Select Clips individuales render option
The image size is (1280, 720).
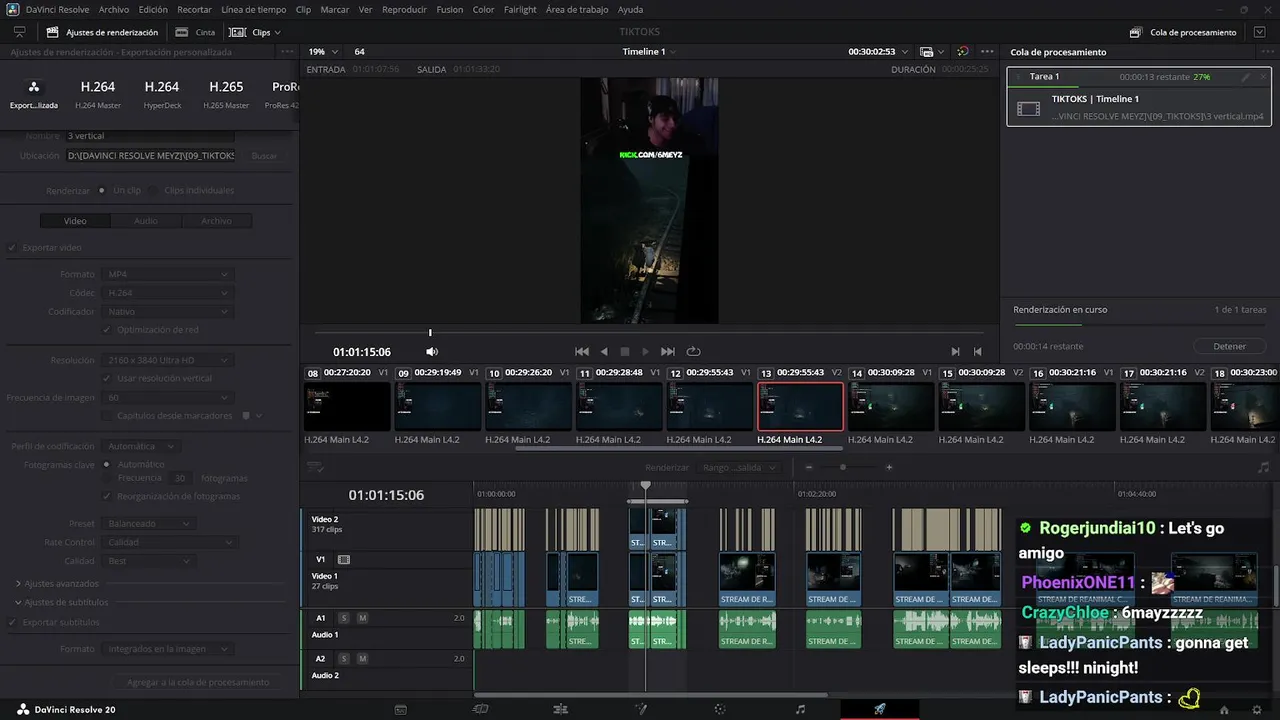click(x=153, y=190)
